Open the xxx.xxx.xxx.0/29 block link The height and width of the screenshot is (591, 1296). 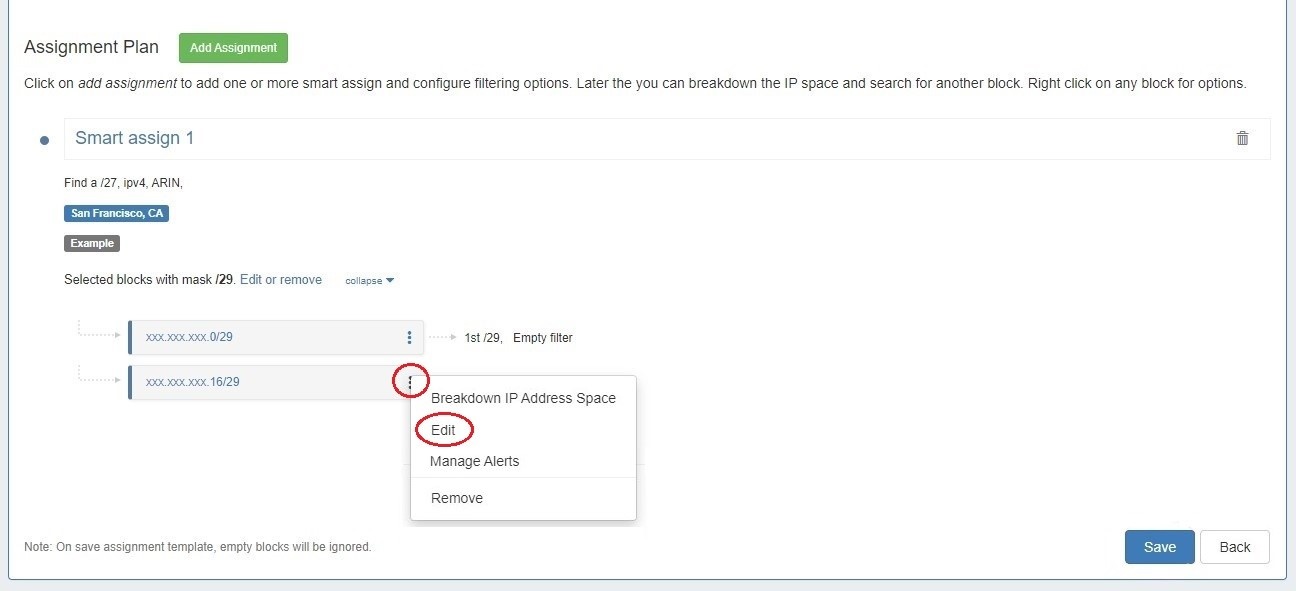(x=189, y=337)
